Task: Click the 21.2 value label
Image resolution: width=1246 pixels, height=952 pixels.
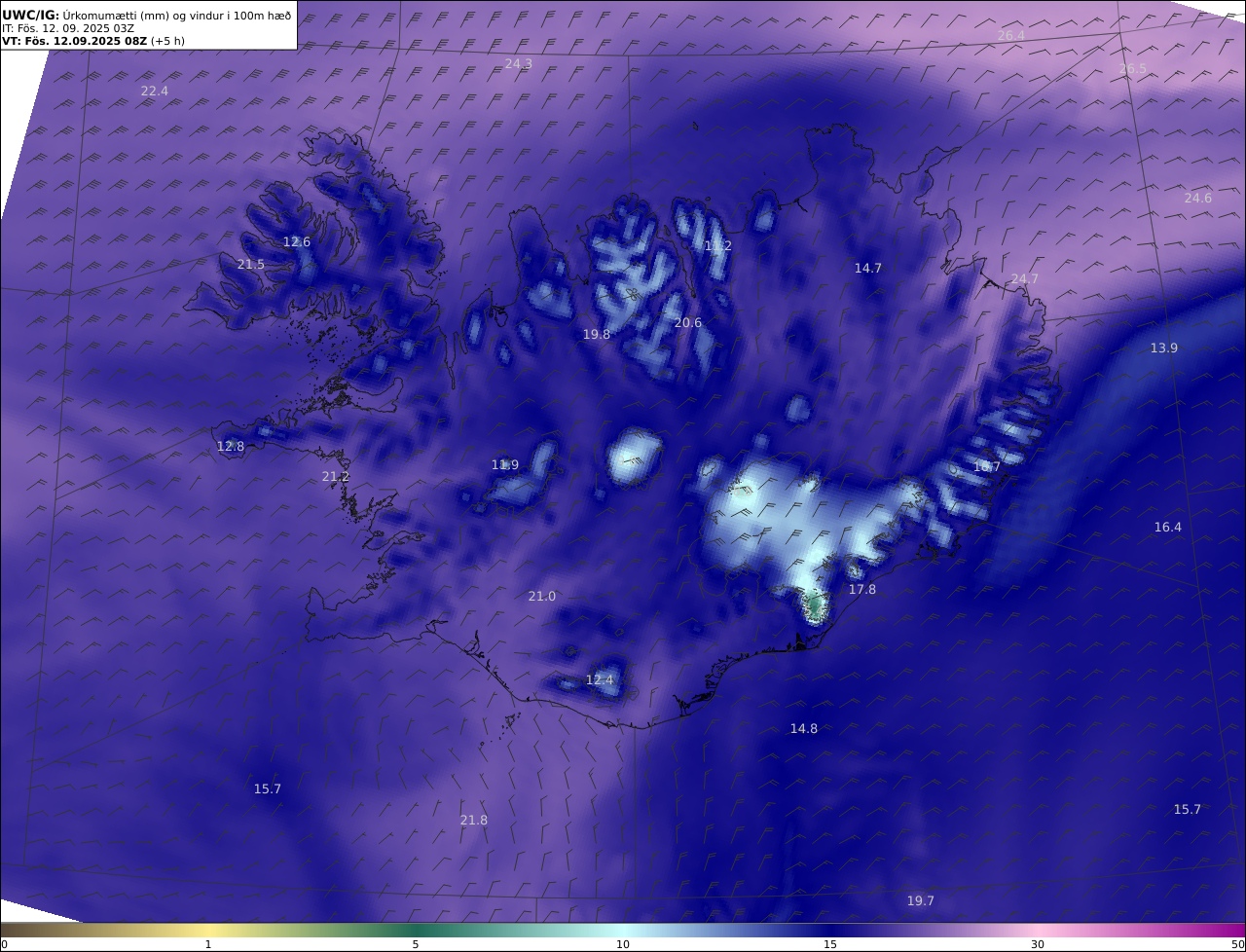Action: (x=336, y=476)
